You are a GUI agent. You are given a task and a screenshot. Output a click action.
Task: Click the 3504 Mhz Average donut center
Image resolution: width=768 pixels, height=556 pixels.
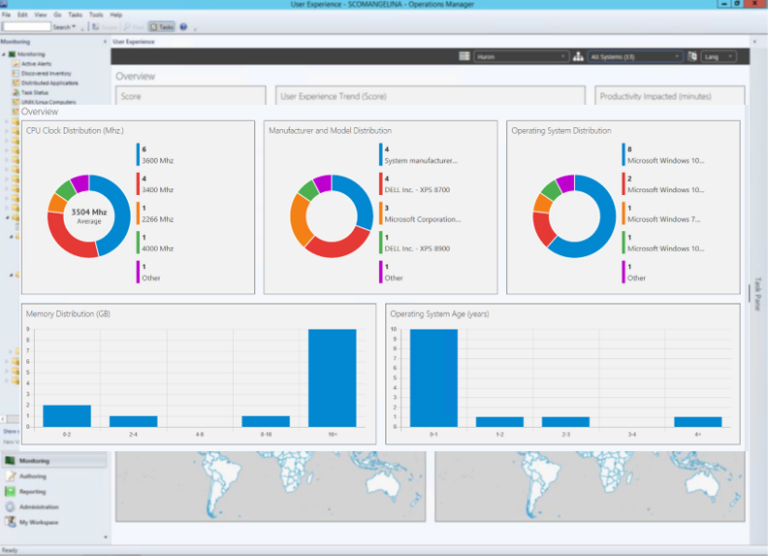[89, 216]
